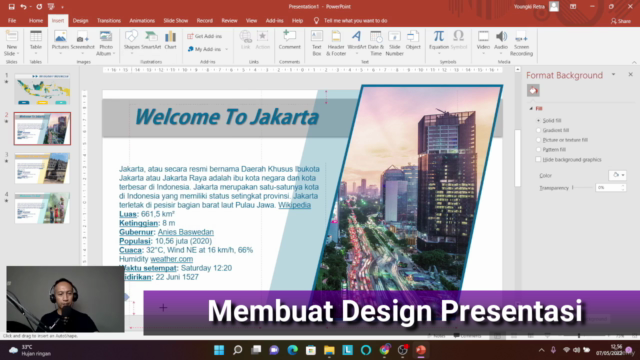Viewport: 640px width, 360px height.
Task: Select Solid fill option
Action: 549,120
